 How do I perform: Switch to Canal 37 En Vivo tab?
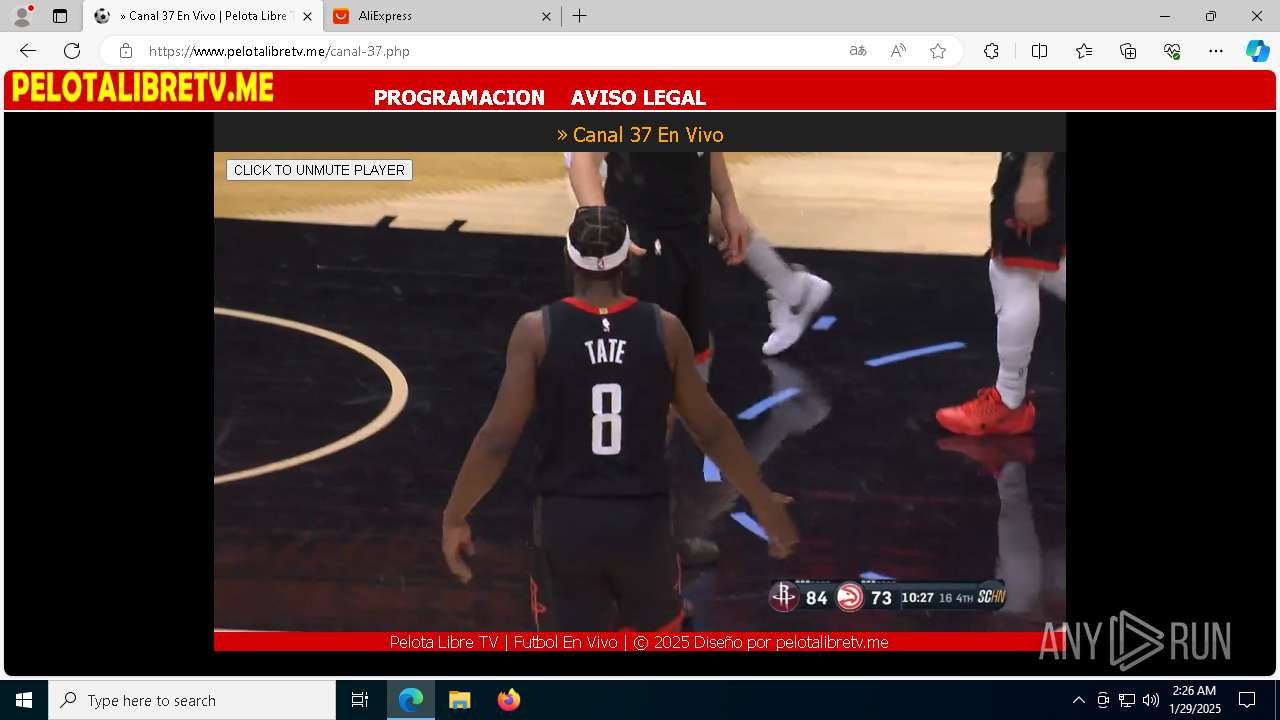point(203,16)
